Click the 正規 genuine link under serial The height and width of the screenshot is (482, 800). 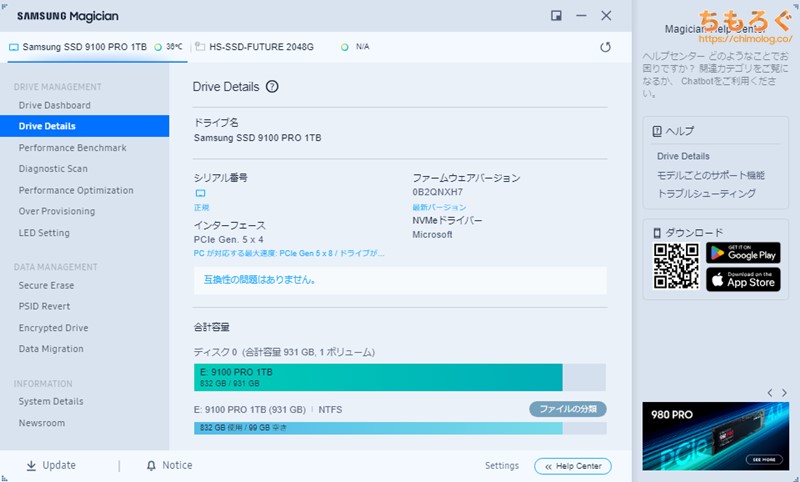tap(202, 208)
